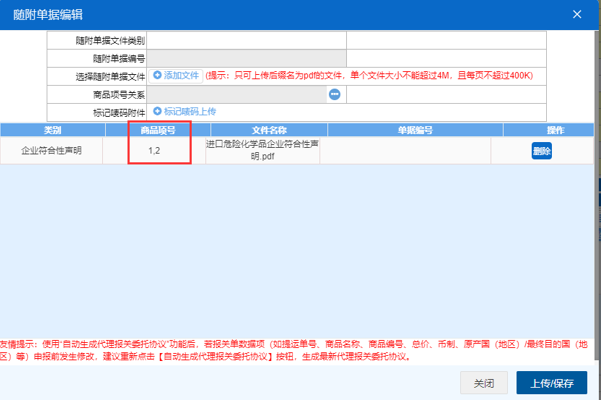Click the 文件名称 column header
Image resolution: width=601 pixels, height=403 pixels.
(269, 130)
